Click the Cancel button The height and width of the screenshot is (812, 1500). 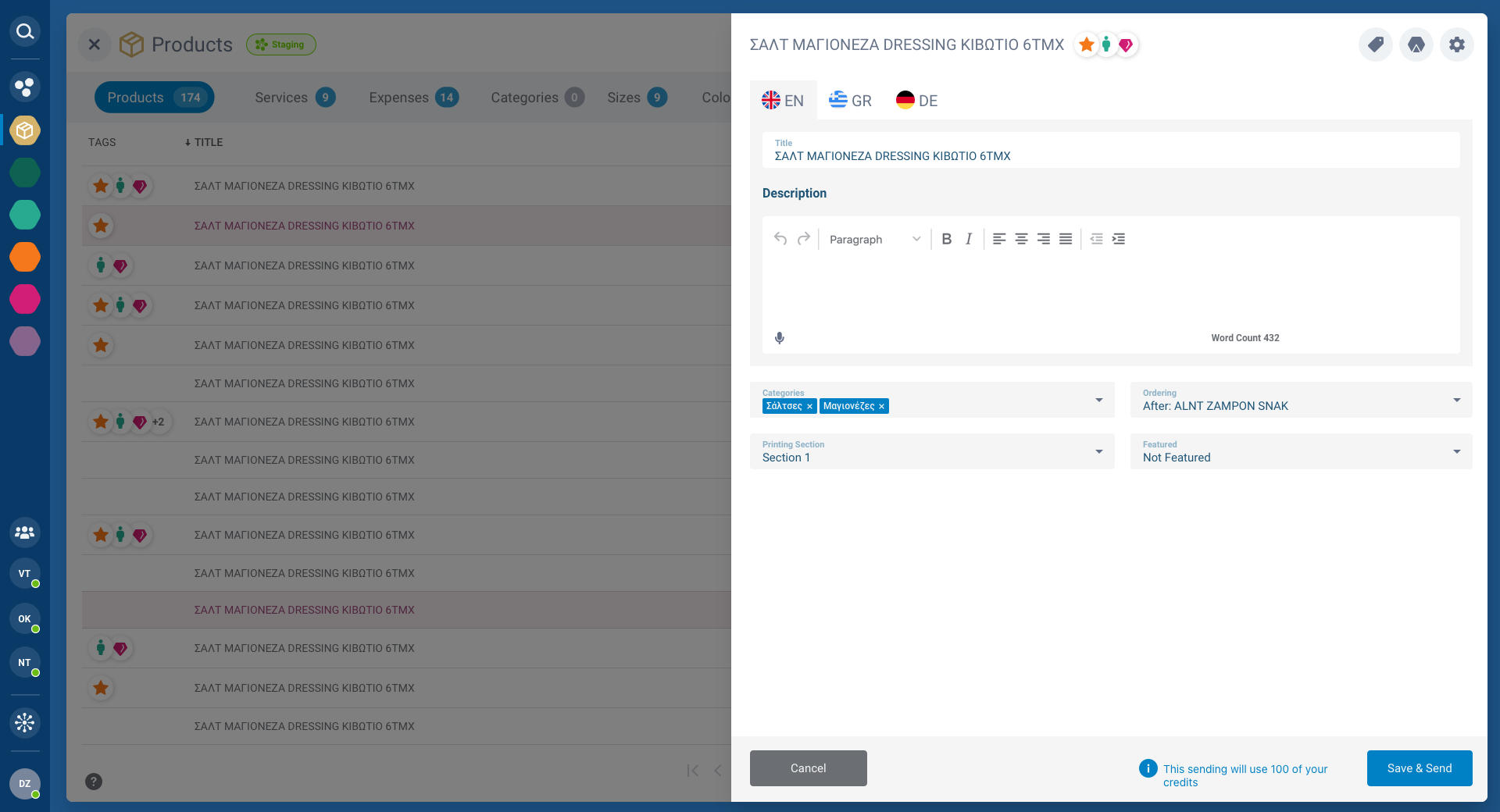(808, 768)
